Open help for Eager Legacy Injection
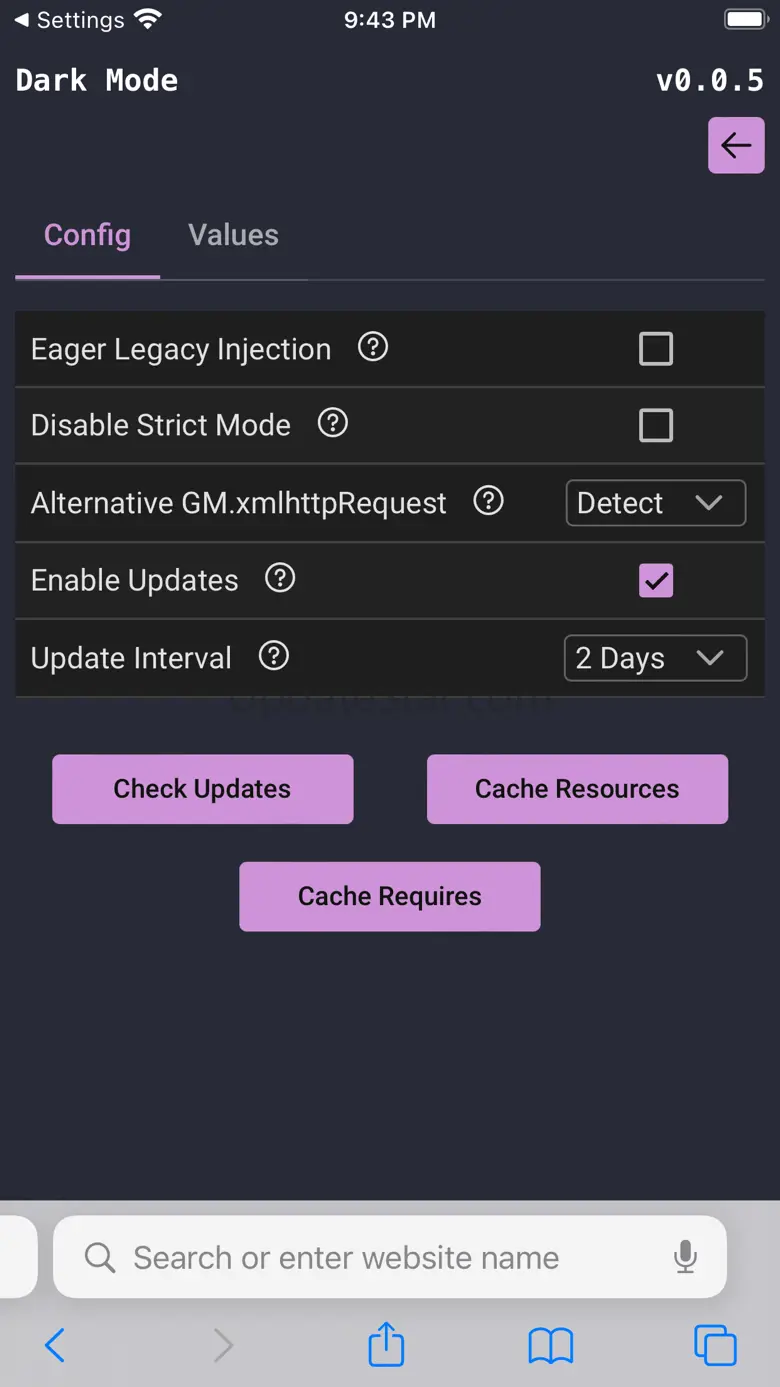 pyautogui.click(x=373, y=347)
